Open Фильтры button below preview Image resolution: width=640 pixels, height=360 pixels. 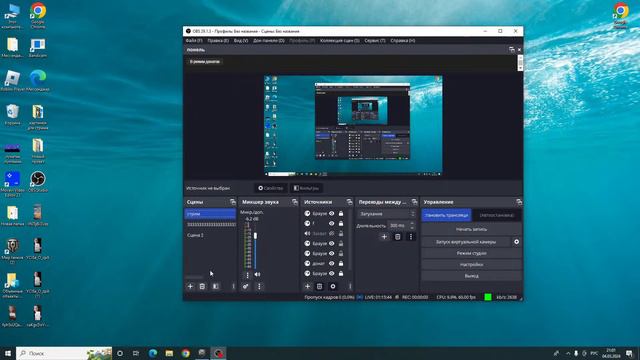pyautogui.click(x=306, y=188)
